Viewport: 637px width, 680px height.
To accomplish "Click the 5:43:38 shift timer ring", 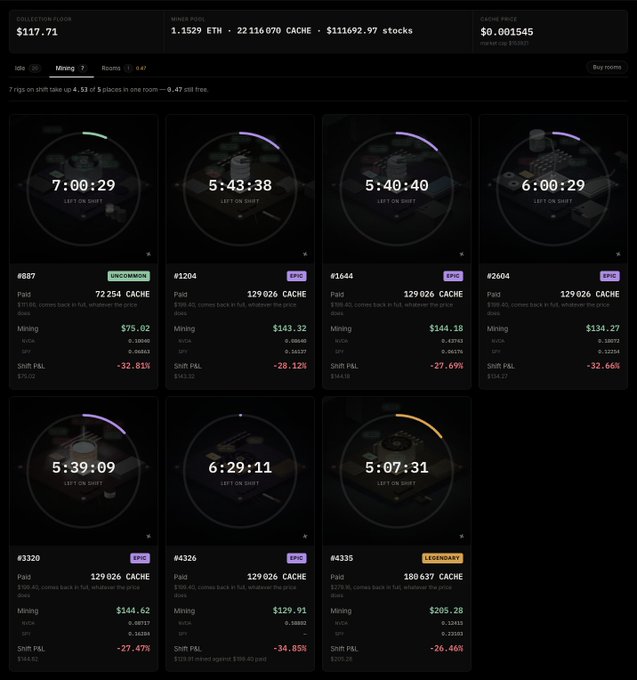I will pos(240,189).
